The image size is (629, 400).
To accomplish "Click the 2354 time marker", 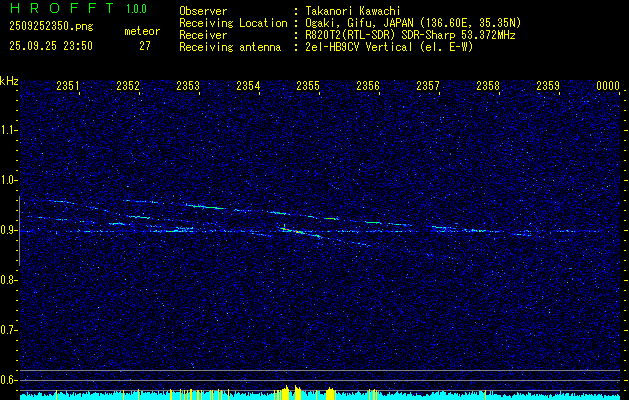I will point(248,85).
